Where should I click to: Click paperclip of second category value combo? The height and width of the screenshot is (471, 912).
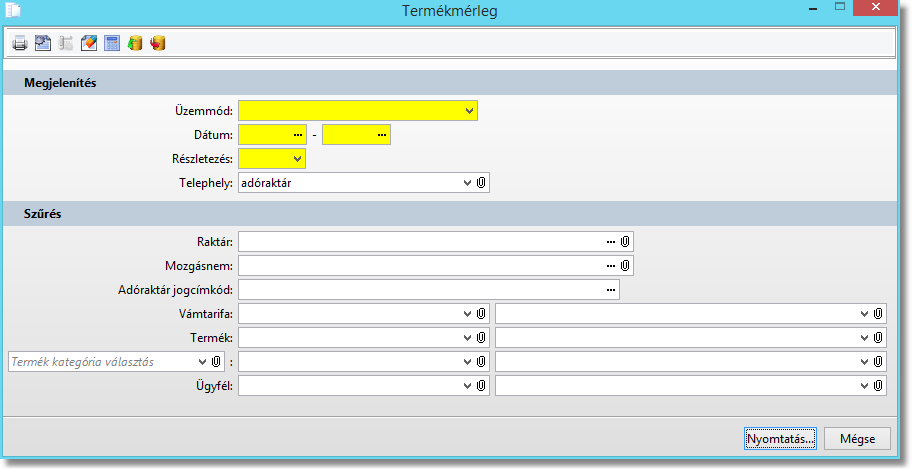[878, 362]
